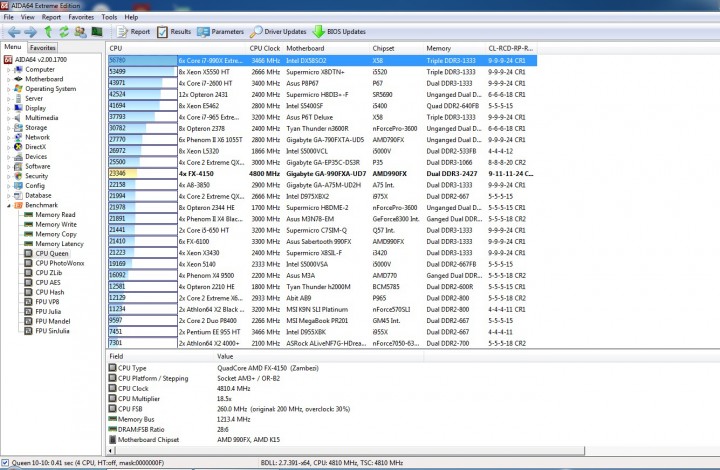Open the Report menu
720x470 pixels.
click(x=51, y=17)
